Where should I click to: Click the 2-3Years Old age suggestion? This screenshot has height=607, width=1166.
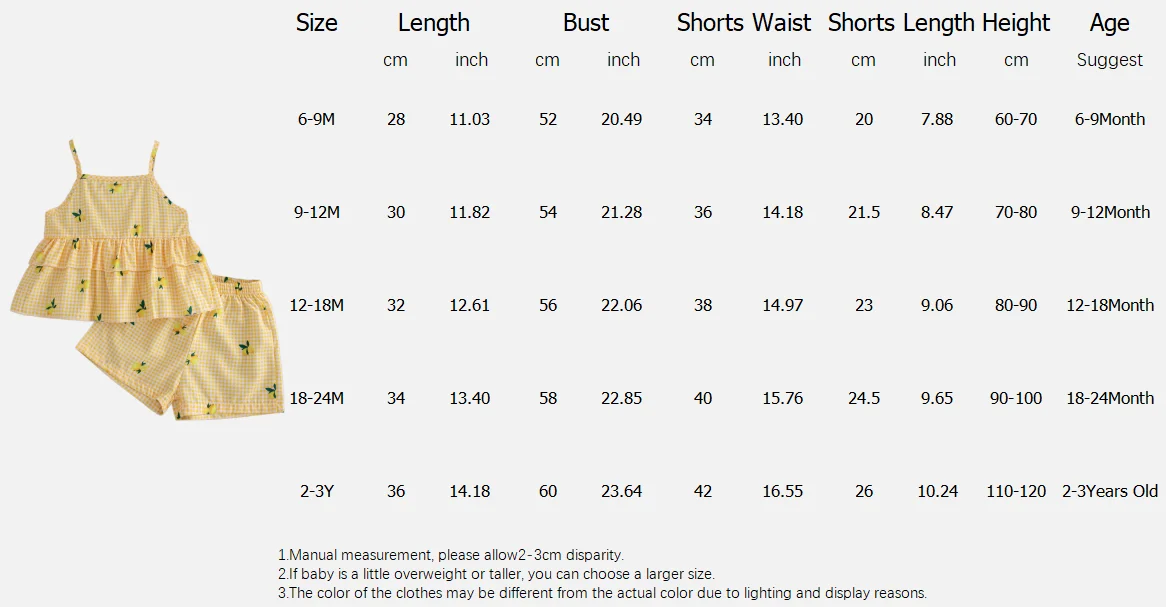(x=1109, y=491)
